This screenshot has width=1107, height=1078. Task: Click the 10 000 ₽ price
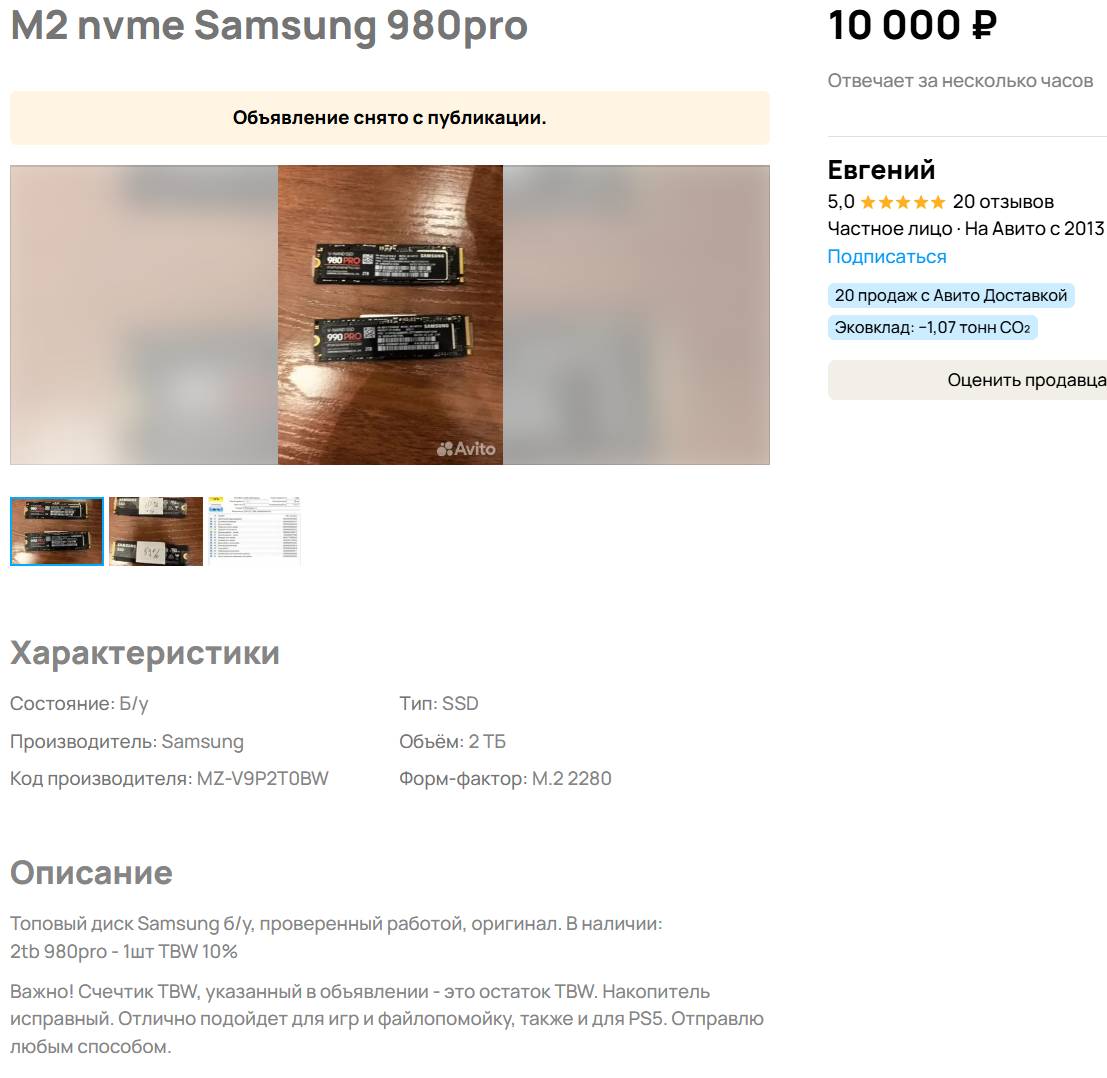click(x=912, y=25)
